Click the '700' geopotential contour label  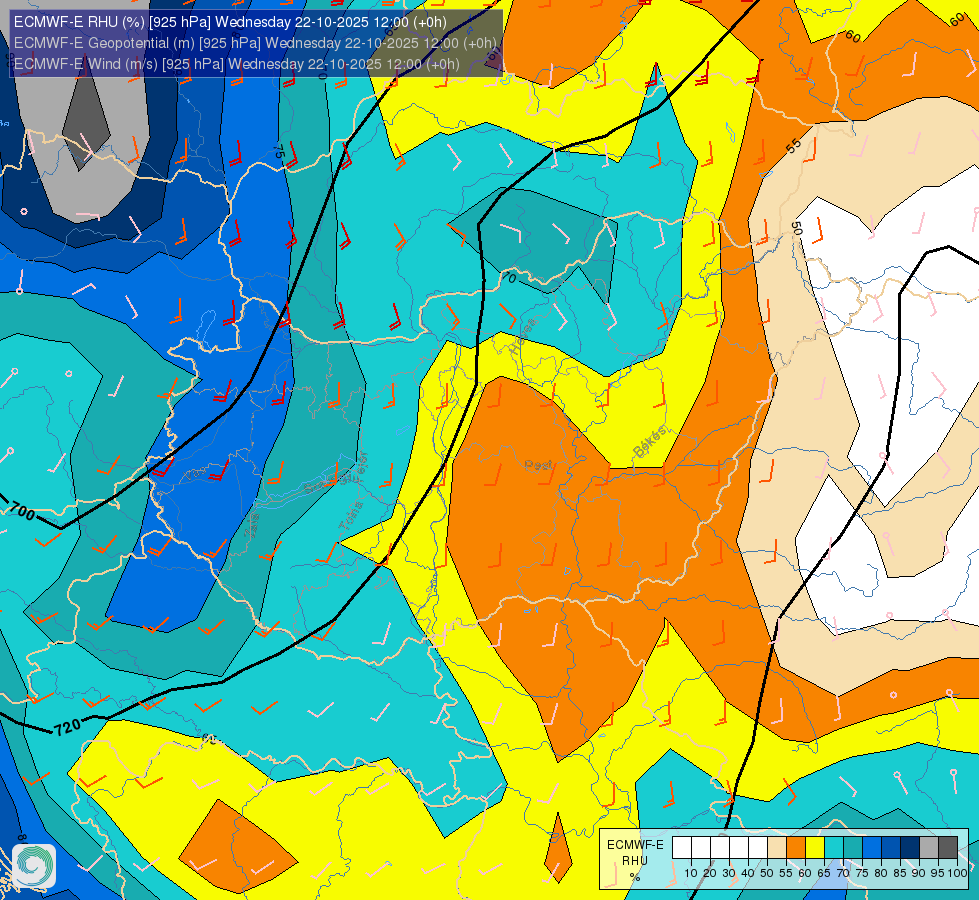21,512
